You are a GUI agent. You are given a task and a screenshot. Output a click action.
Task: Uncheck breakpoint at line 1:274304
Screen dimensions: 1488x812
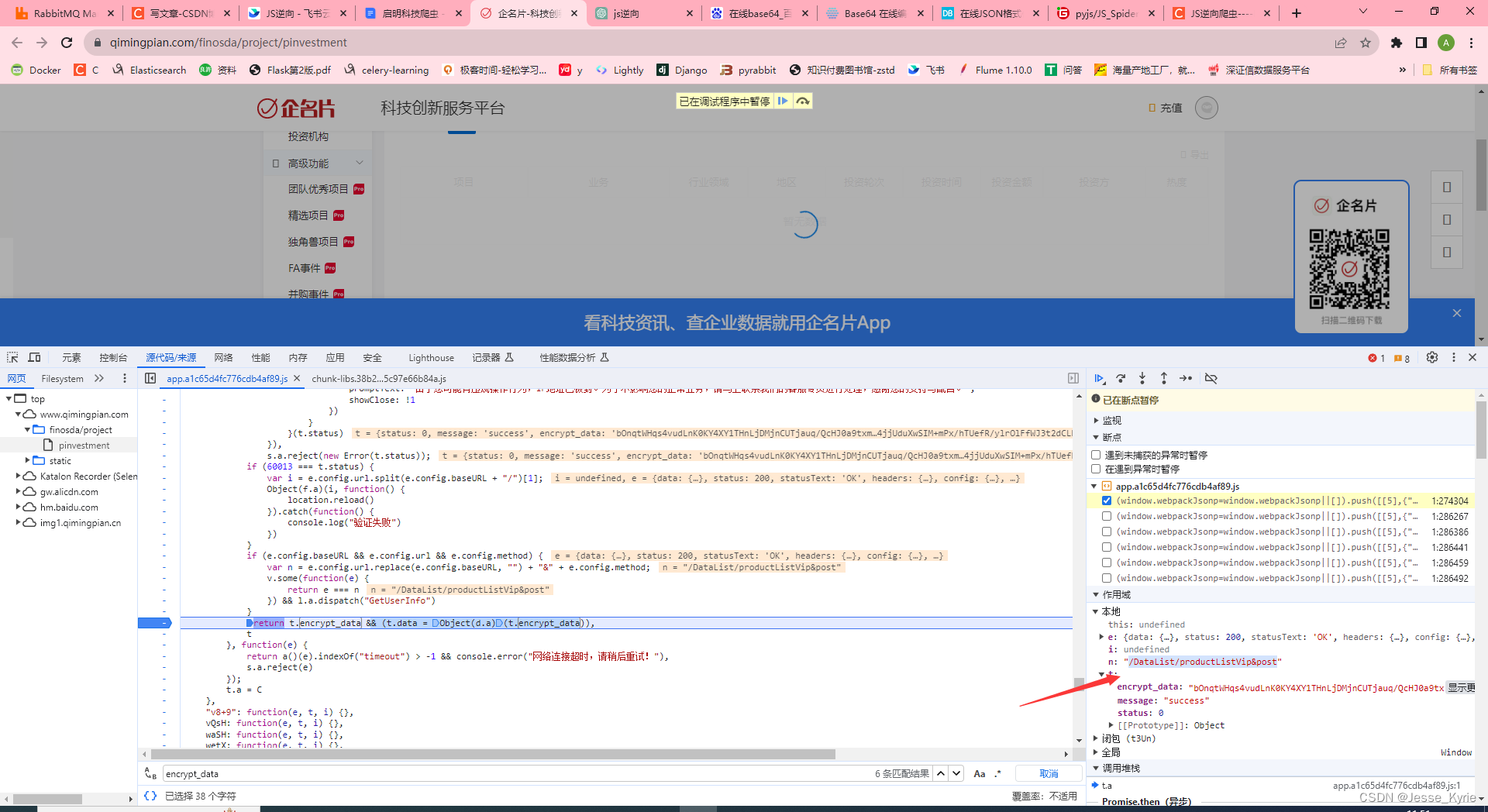coord(1107,501)
